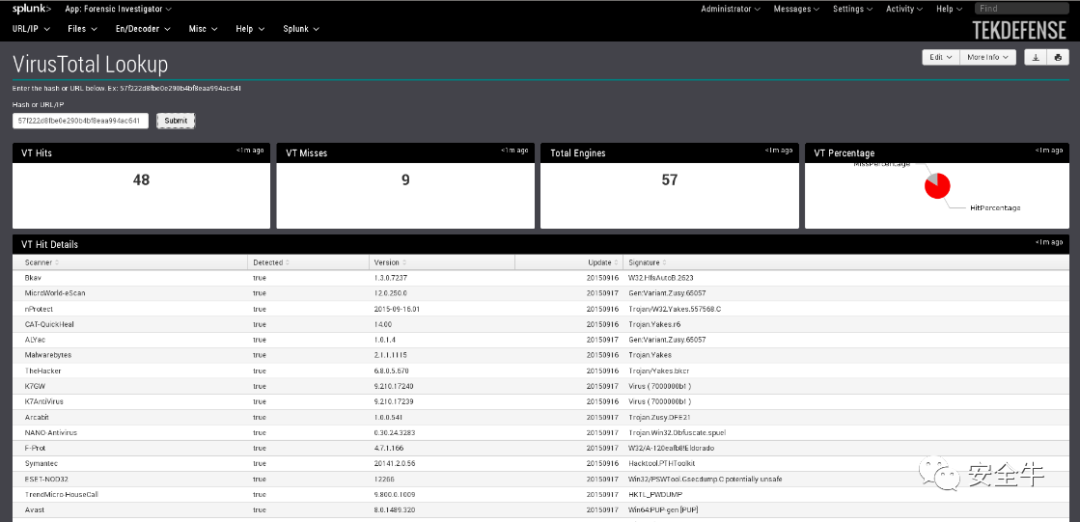The height and width of the screenshot is (522, 1080).
Task: Click the Bkav scanner row
Action: coord(540,278)
